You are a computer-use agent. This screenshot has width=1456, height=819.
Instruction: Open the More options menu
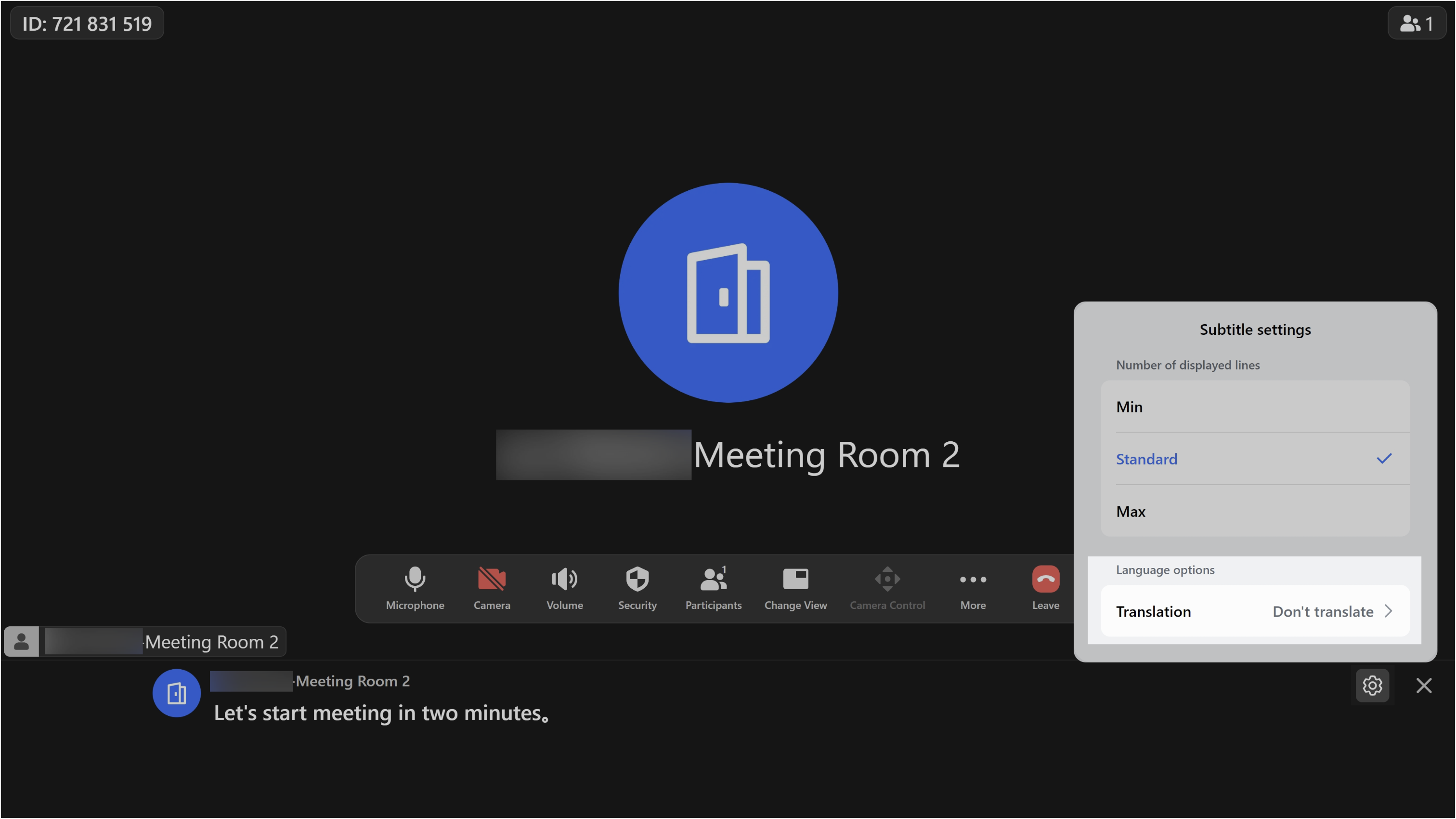point(973,588)
